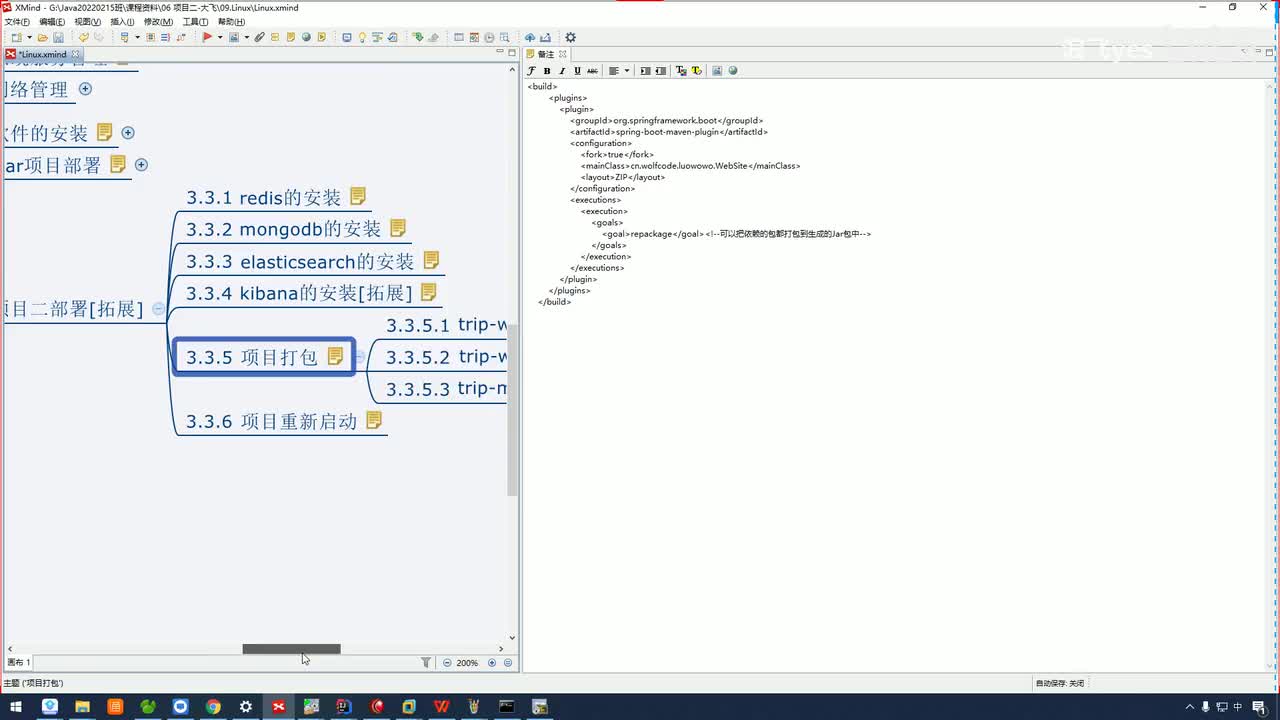The image size is (1280, 720).
Task: Open the 帮助 menu
Action: tap(231, 22)
